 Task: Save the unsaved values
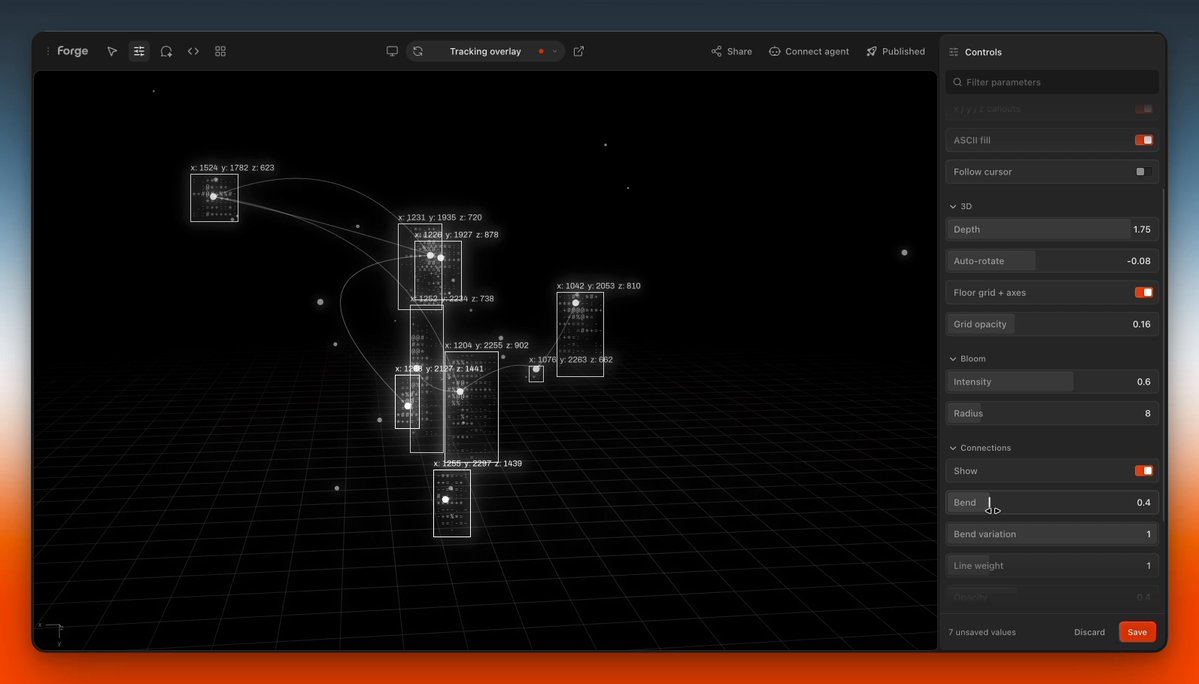pyautogui.click(x=1137, y=632)
